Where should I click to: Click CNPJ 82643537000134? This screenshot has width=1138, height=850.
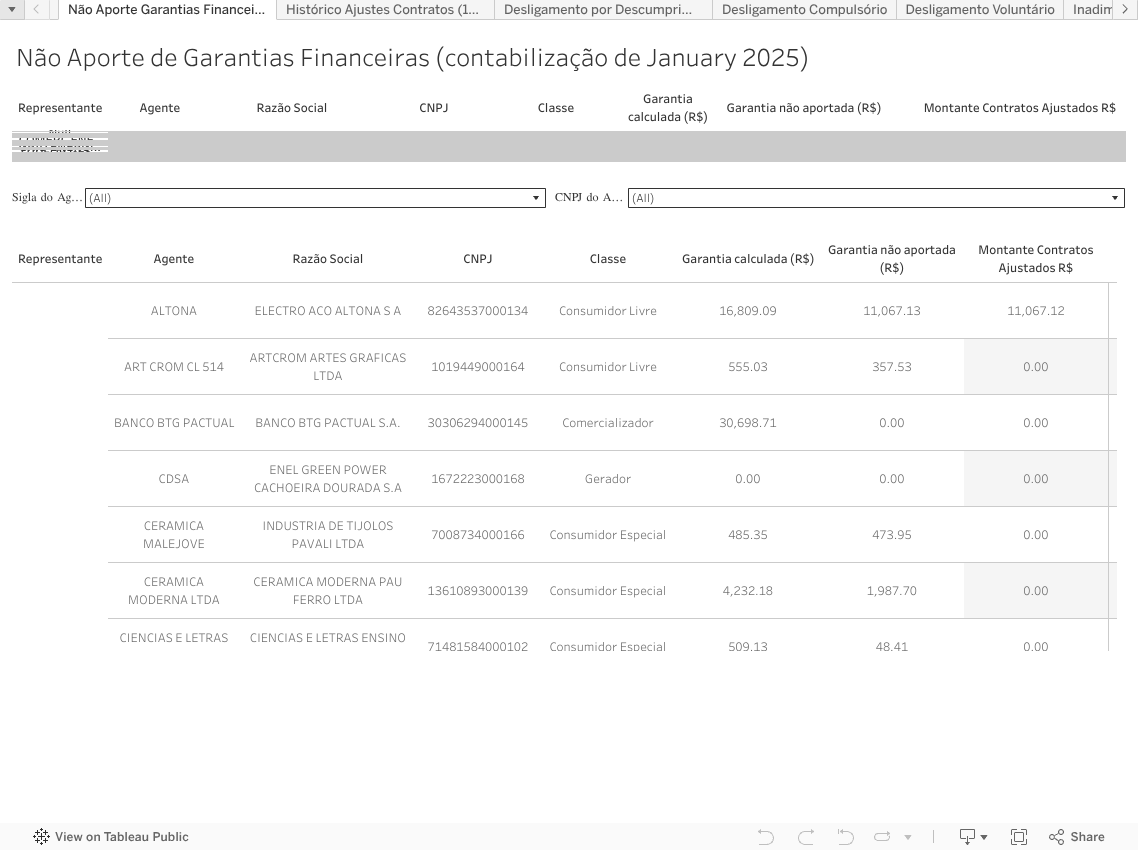[x=478, y=311]
